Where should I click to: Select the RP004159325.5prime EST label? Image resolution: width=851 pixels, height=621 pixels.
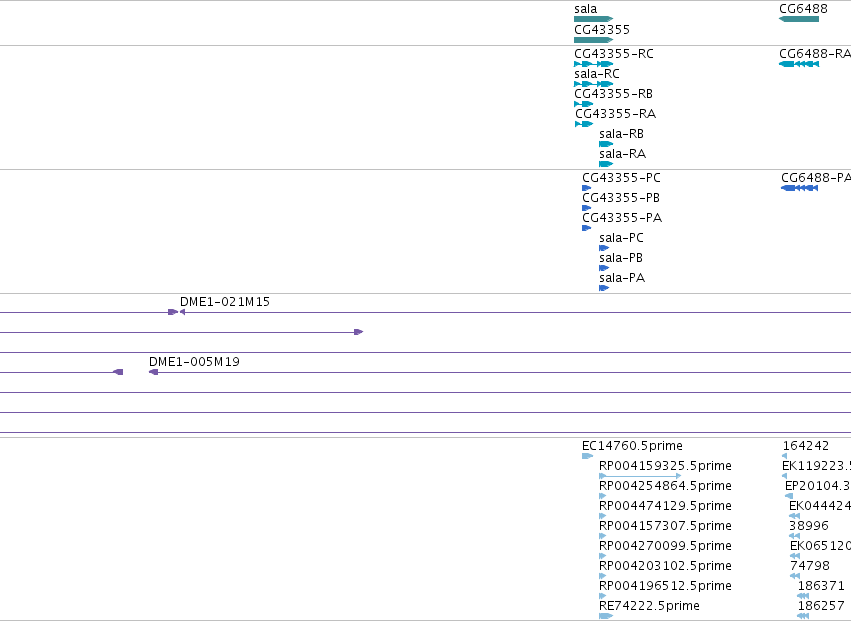pos(665,466)
